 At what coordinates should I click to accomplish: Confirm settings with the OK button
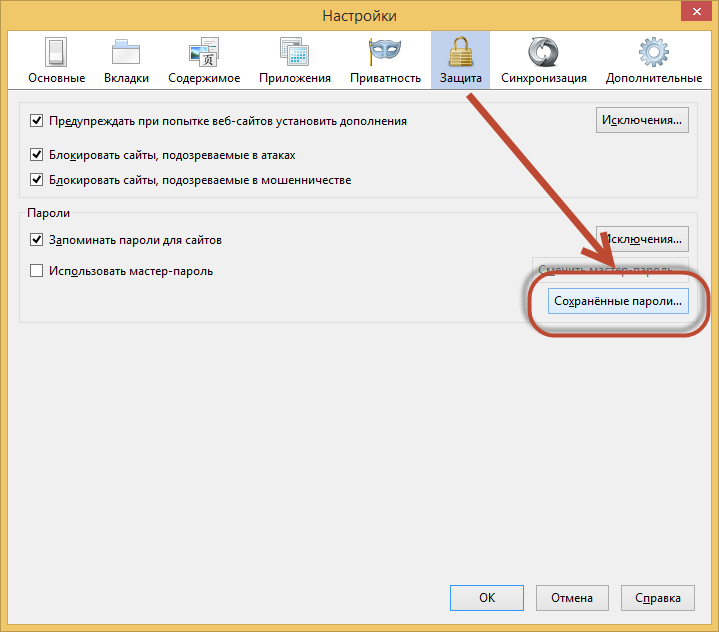[x=487, y=598]
